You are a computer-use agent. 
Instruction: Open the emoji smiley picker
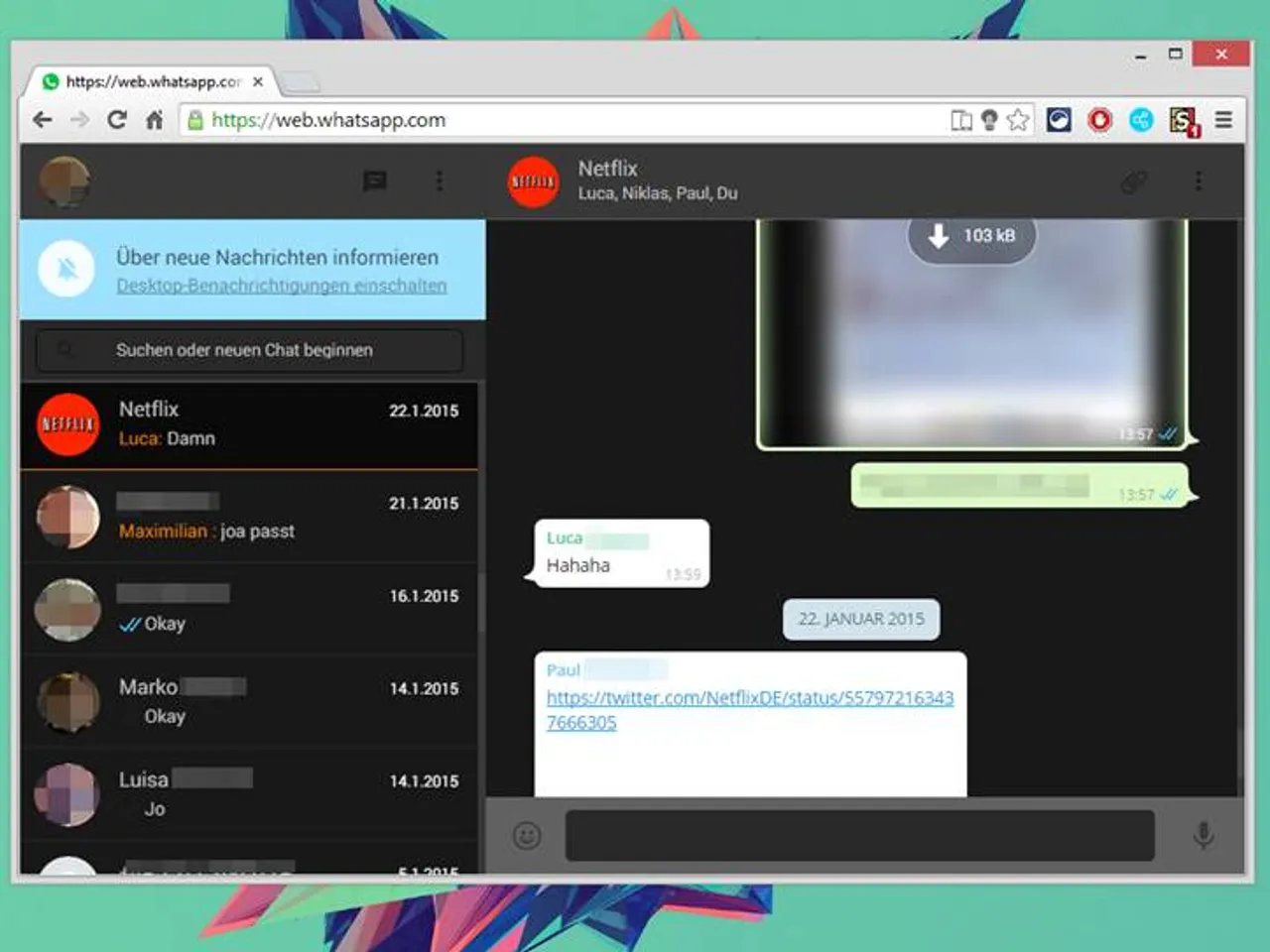pyautogui.click(x=527, y=836)
